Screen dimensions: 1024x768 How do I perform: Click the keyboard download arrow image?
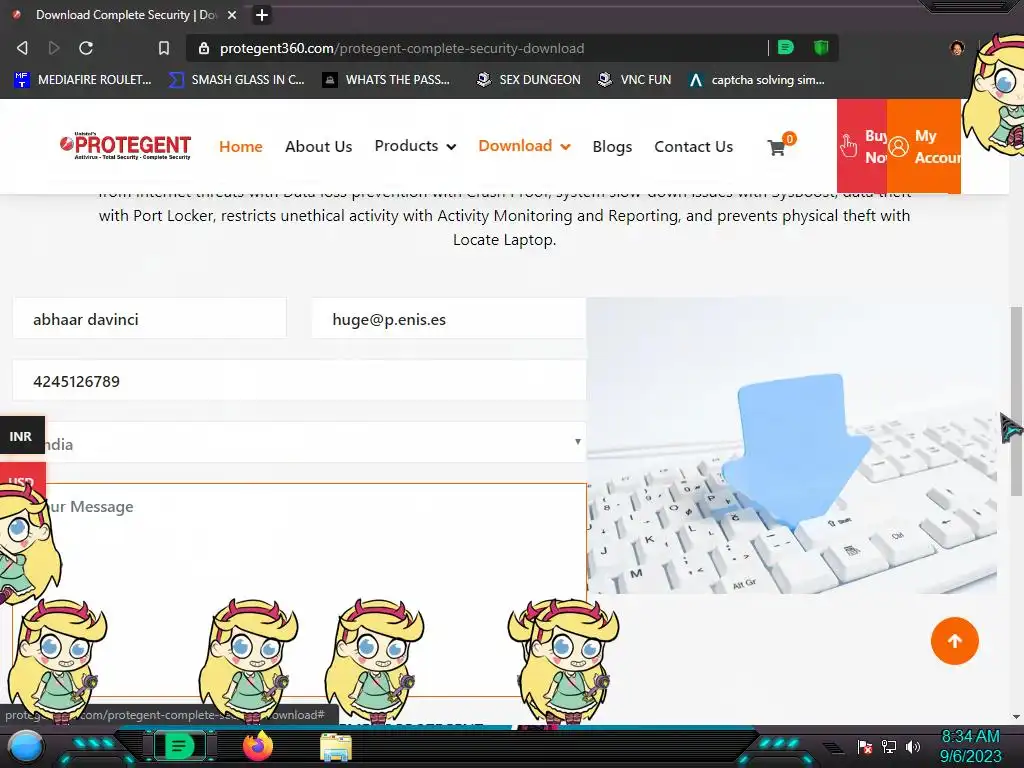click(x=792, y=445)
